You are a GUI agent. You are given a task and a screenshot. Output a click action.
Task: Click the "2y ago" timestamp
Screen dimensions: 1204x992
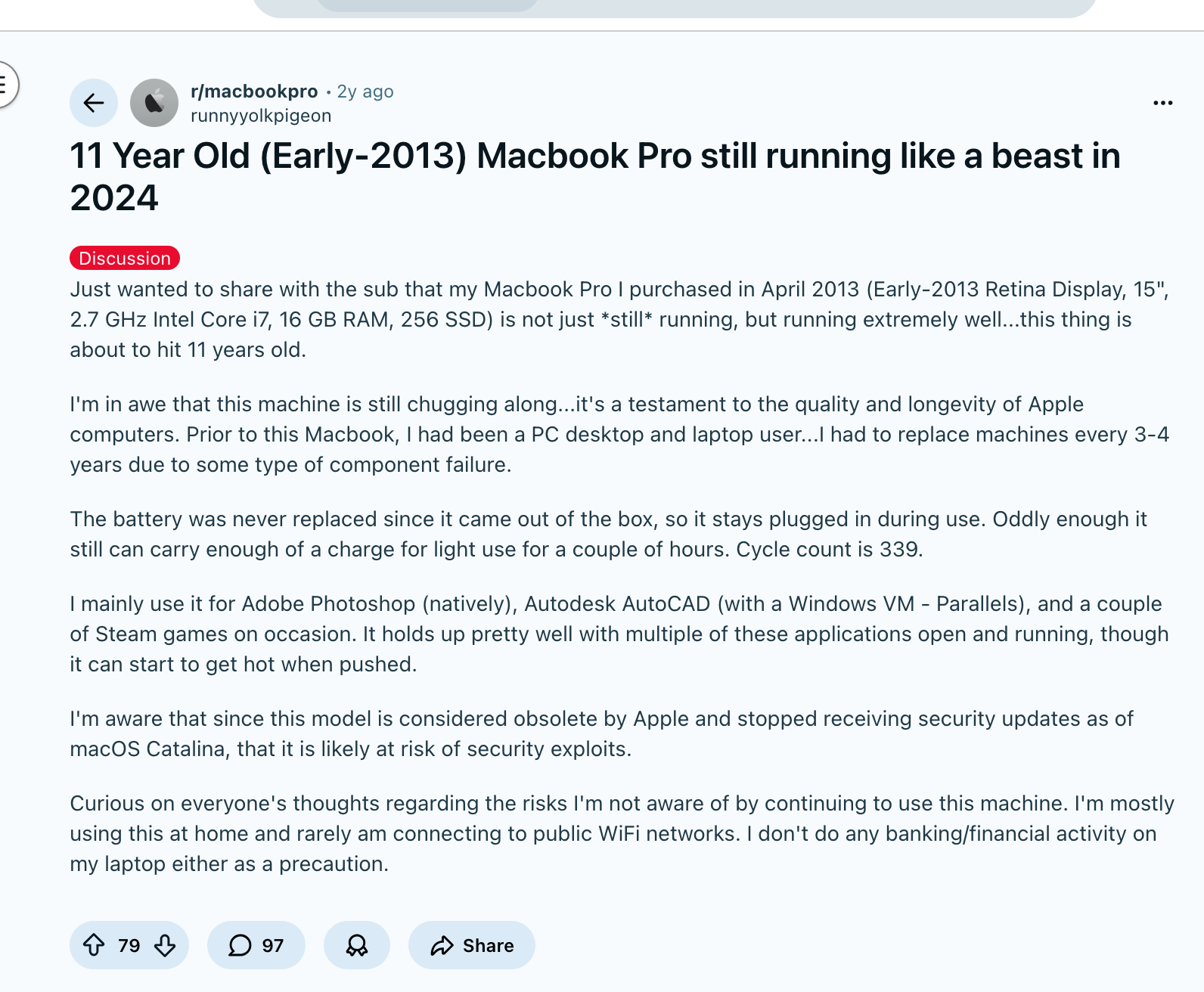(365, 91)
